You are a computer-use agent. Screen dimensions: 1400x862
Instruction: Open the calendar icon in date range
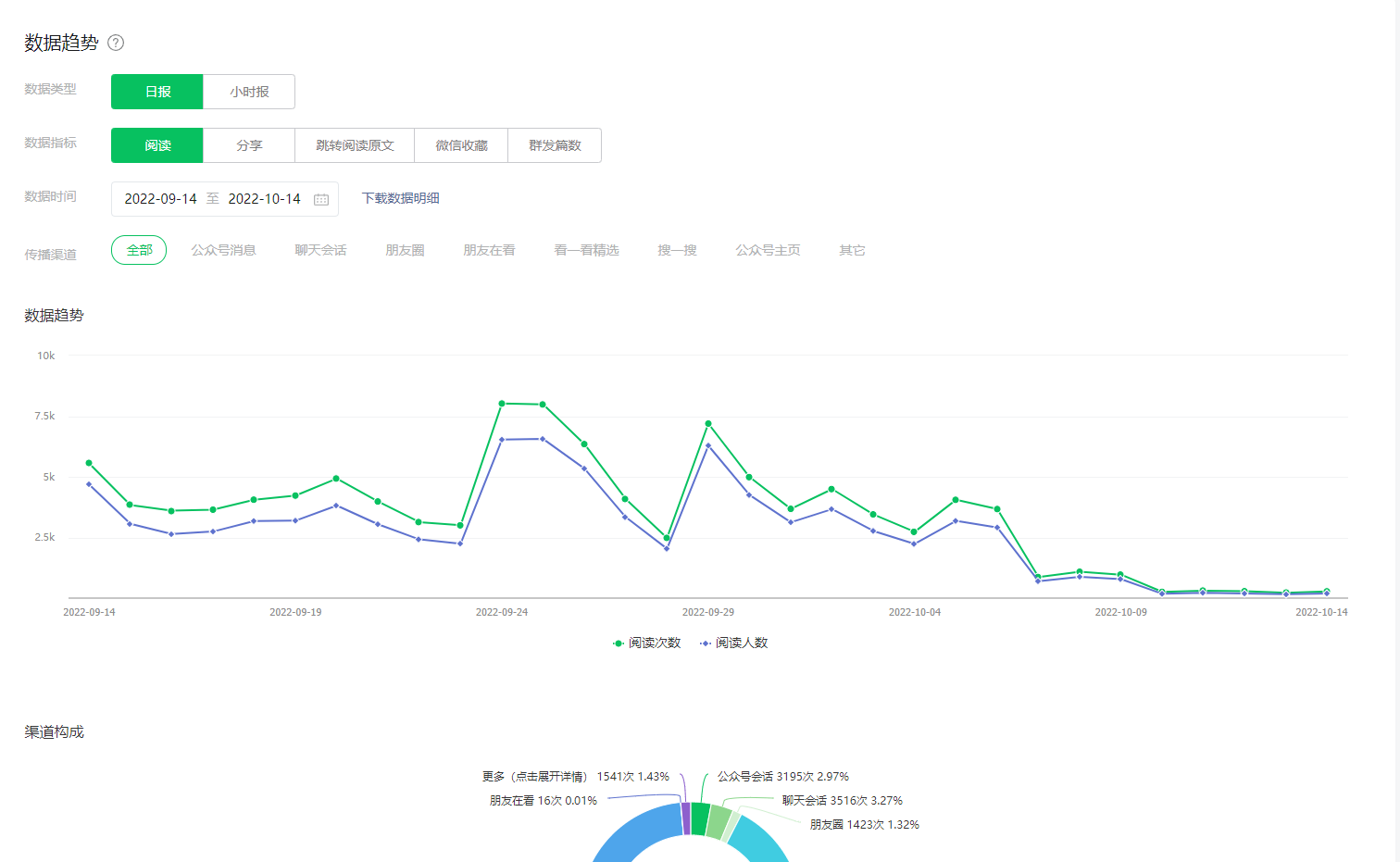pos(321,199)
